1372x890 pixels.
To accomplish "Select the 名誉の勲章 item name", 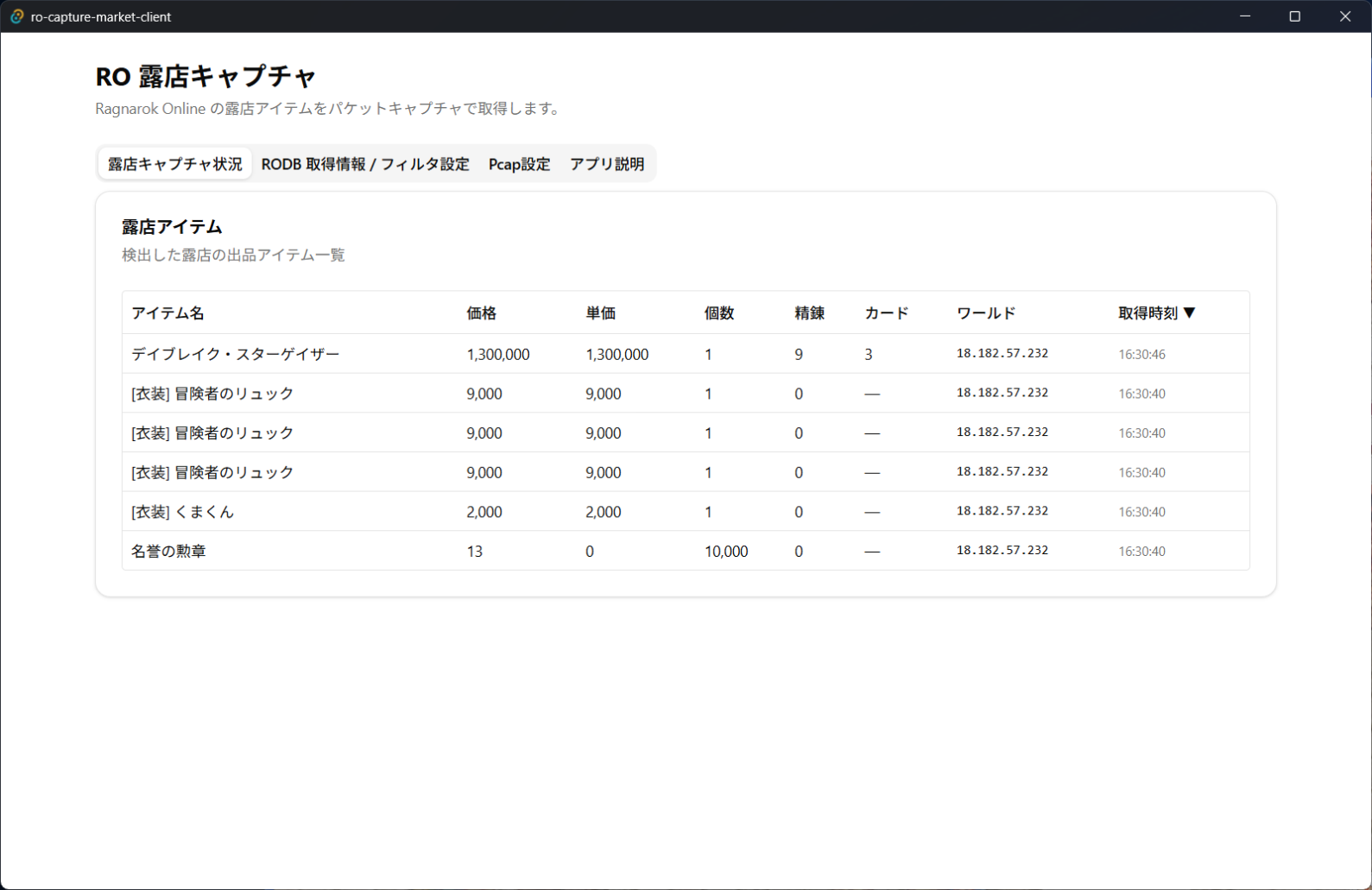I will 168,552.
